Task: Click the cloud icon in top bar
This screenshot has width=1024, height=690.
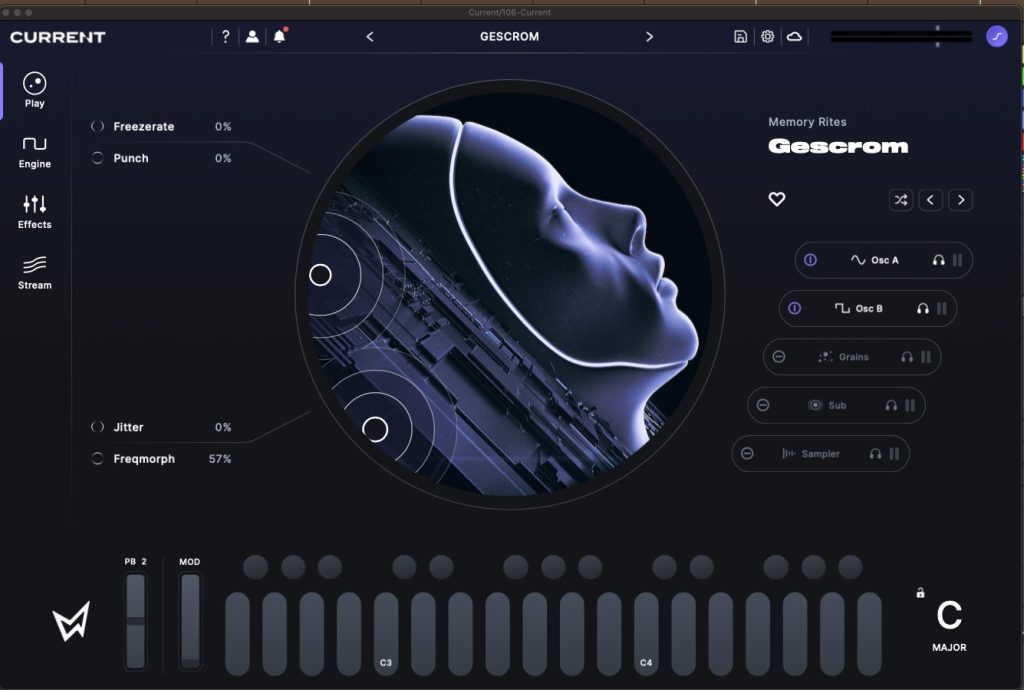Action: click(x=794, y=37)
